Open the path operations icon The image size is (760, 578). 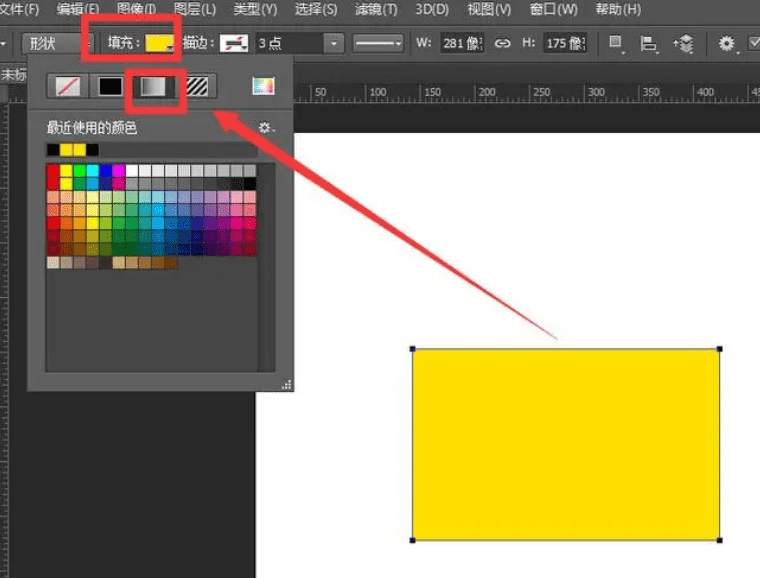click(616, 43)
